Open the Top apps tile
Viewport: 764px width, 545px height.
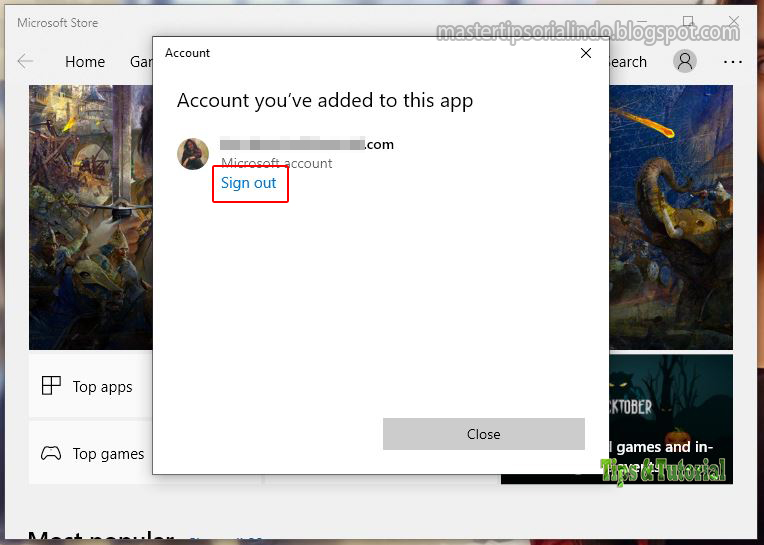tap(91, 386)
